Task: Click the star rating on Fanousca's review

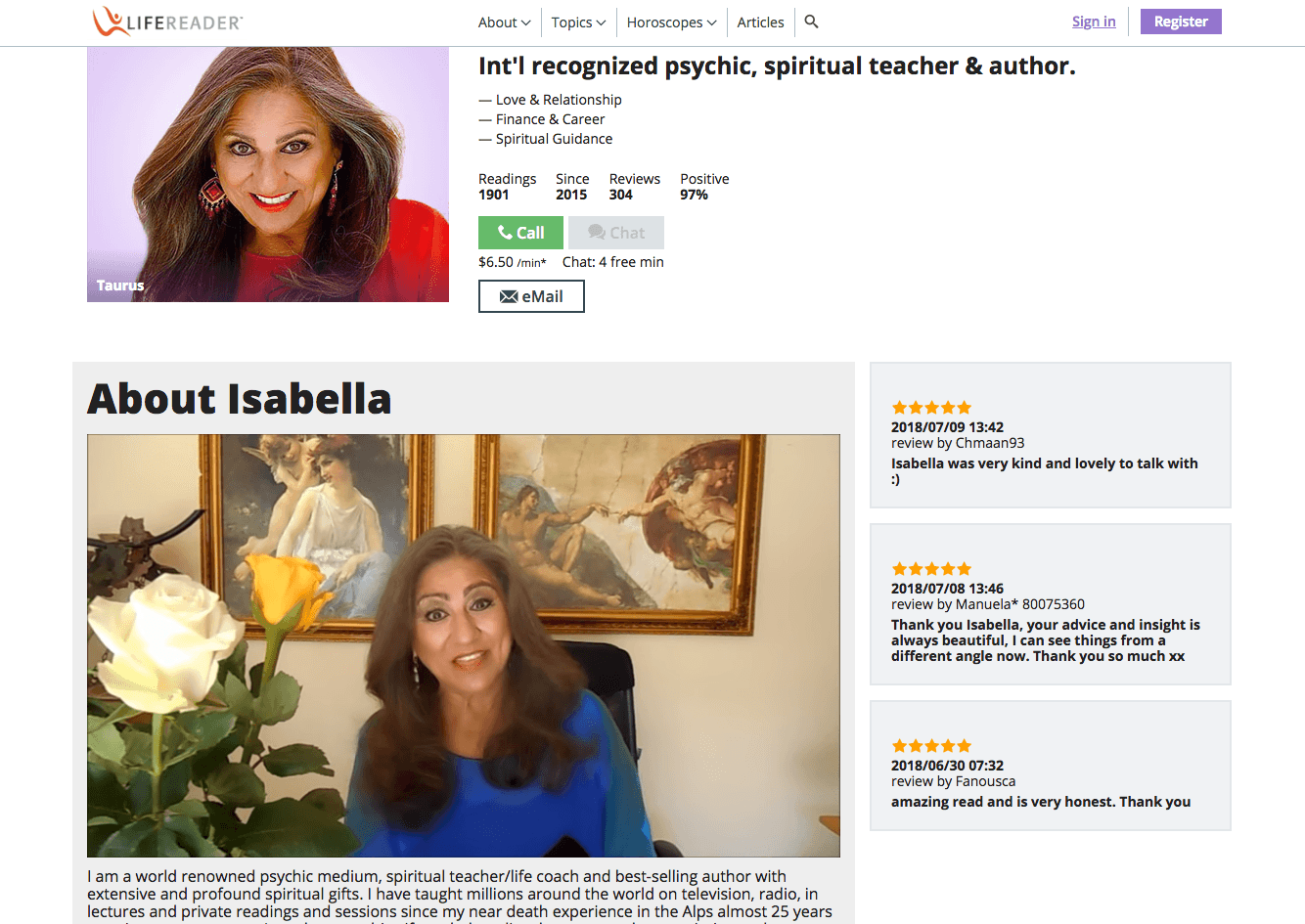Action: [931, 746]
